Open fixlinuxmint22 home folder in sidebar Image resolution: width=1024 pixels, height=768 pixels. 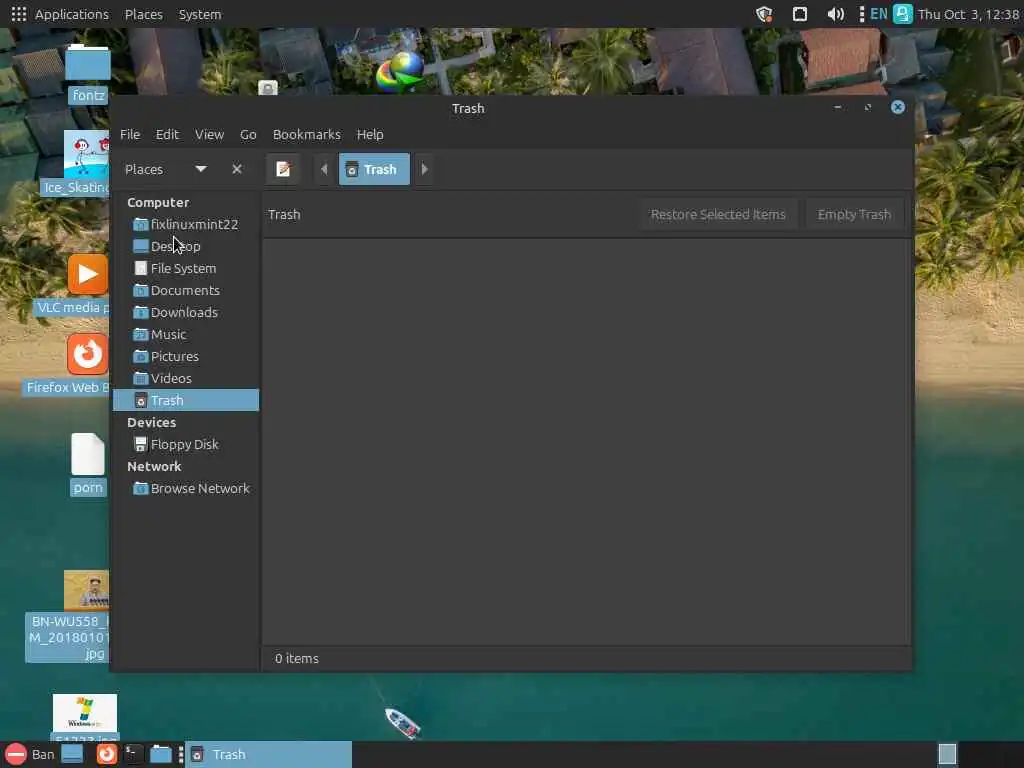click(x=186, y=224)
